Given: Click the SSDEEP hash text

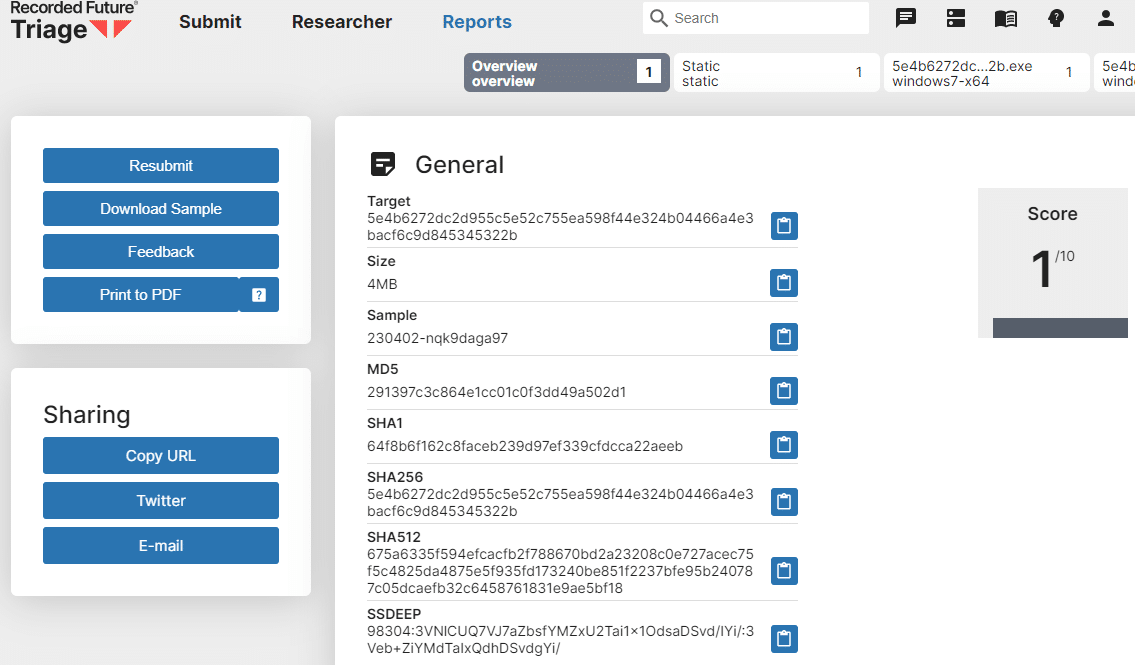Looking at the screenshot, I should [560, 640].
